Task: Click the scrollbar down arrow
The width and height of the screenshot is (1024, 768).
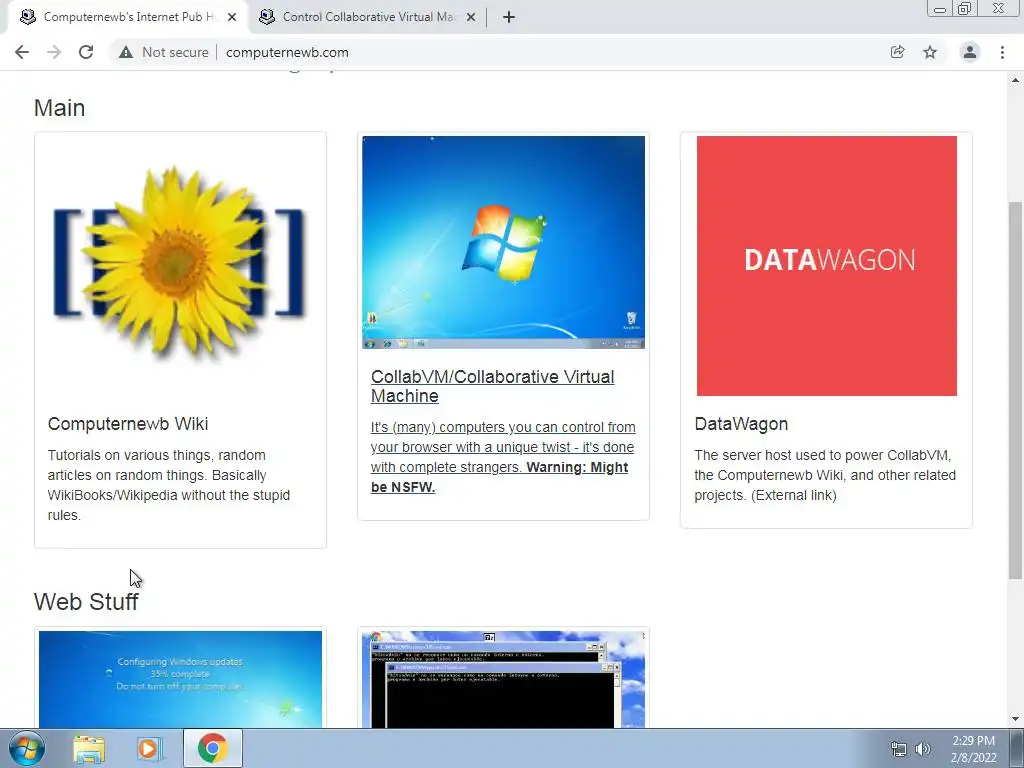Action: [x=1015, y=719]
